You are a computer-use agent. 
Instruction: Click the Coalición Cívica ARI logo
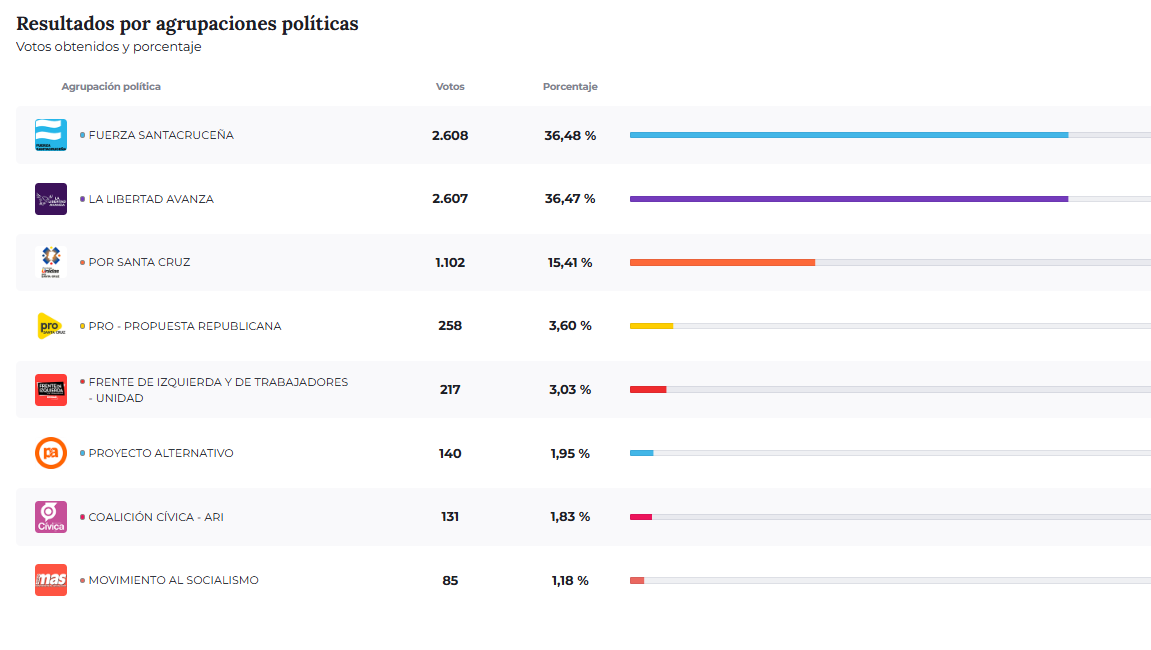[50, 516]
